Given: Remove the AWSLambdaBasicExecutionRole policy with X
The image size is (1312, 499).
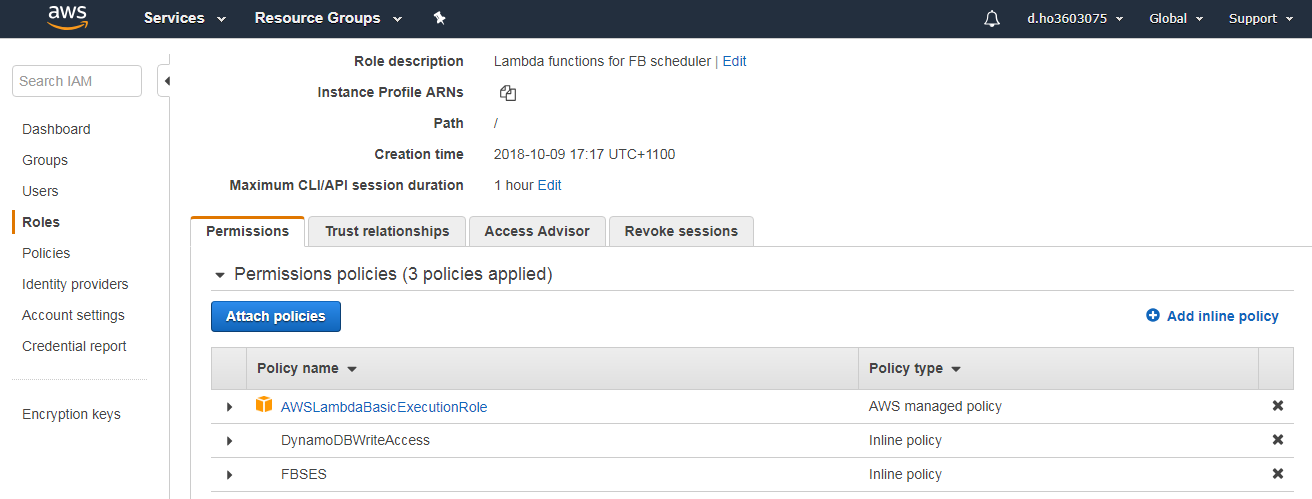Looking at the screenshot, I should tap(1277, 406).
